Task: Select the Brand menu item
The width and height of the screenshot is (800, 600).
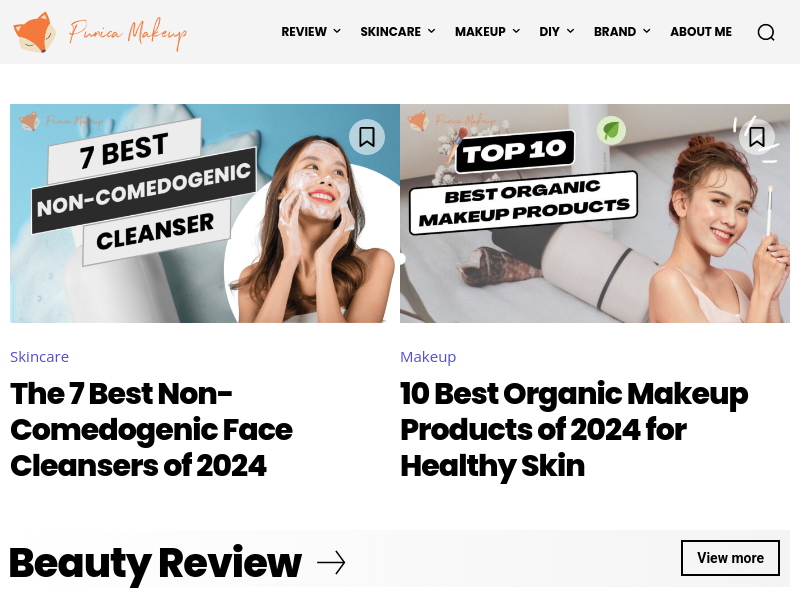Action: (615, 32)
